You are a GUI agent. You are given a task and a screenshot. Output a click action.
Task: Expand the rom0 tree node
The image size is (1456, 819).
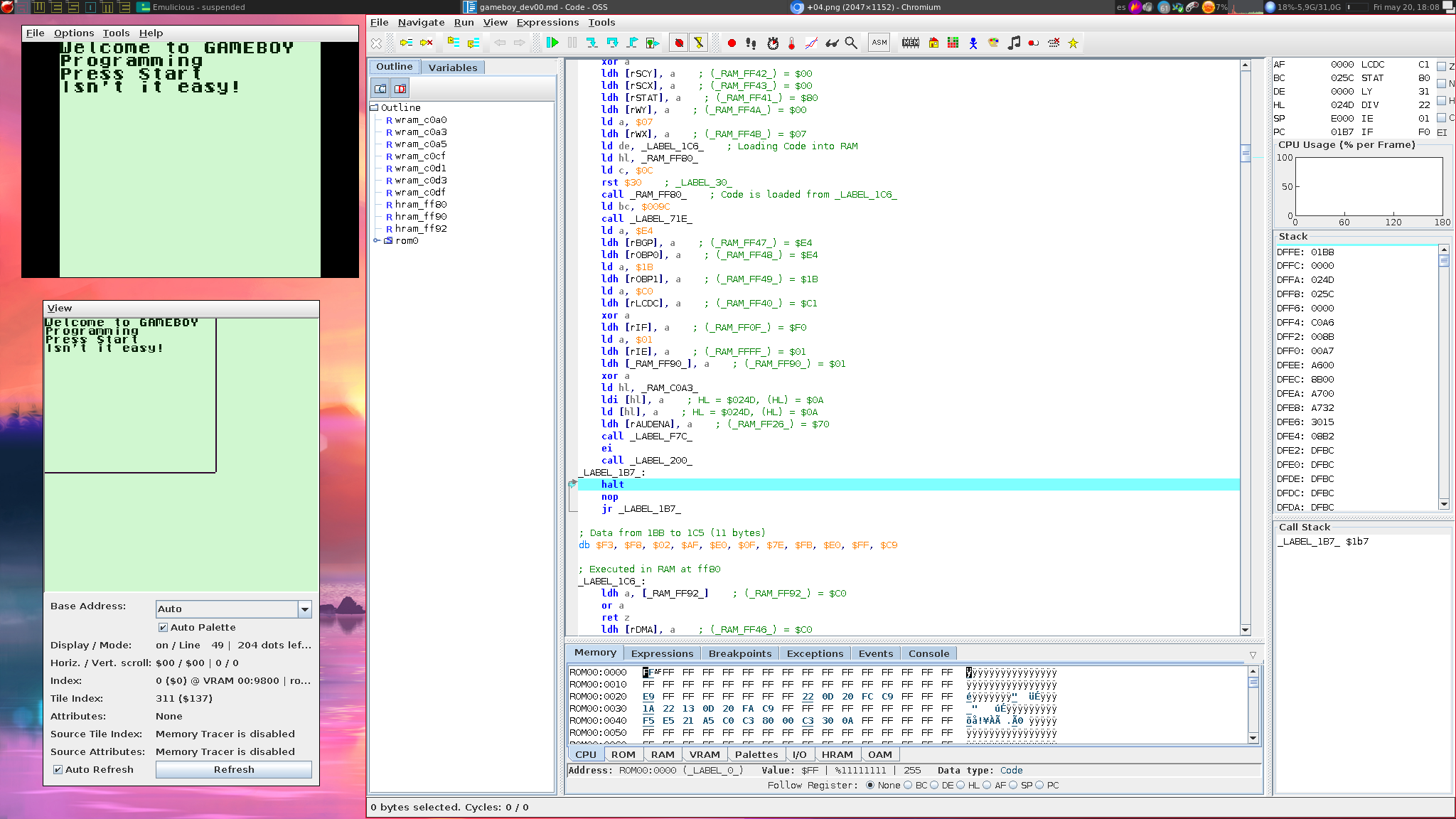pyautogui.click(x=377, y=240)
